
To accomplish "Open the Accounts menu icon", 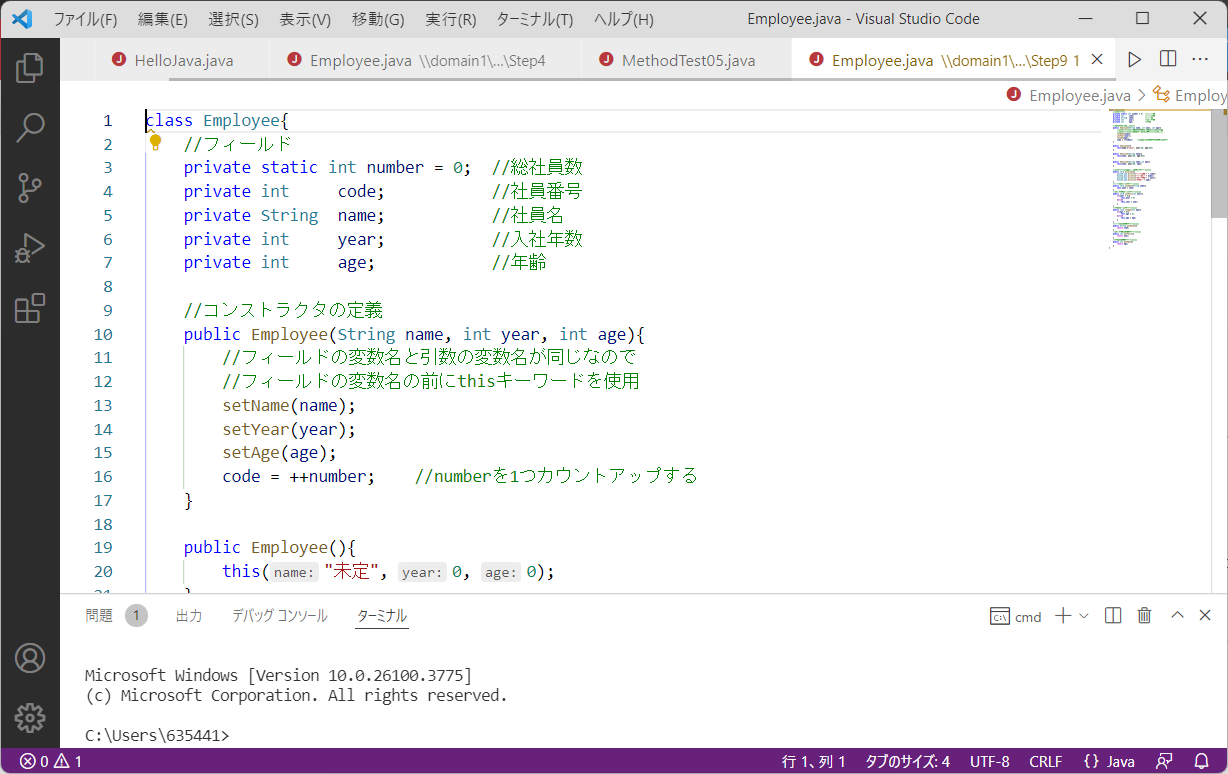I will tap(30, 658).
